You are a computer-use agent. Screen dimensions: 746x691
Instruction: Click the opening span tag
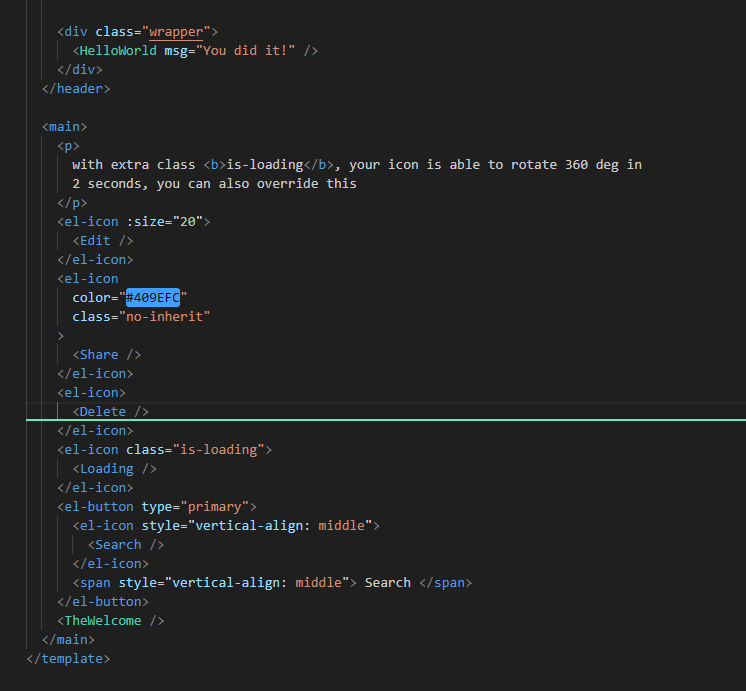pos(95,582)
